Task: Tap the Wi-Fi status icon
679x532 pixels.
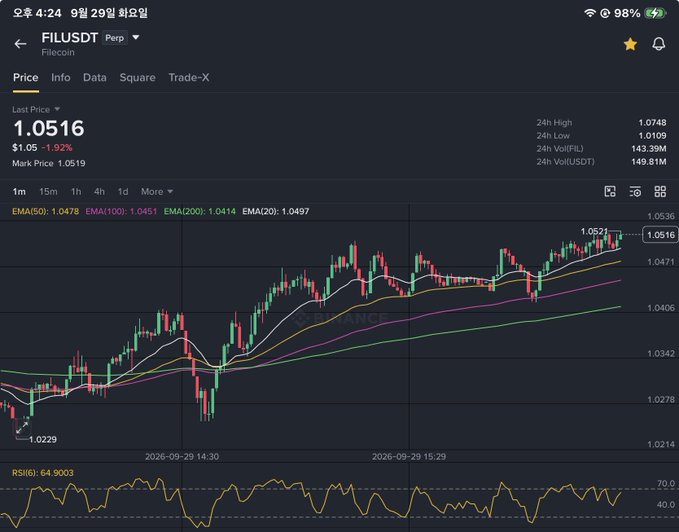Action: click(x=589, y=13)
